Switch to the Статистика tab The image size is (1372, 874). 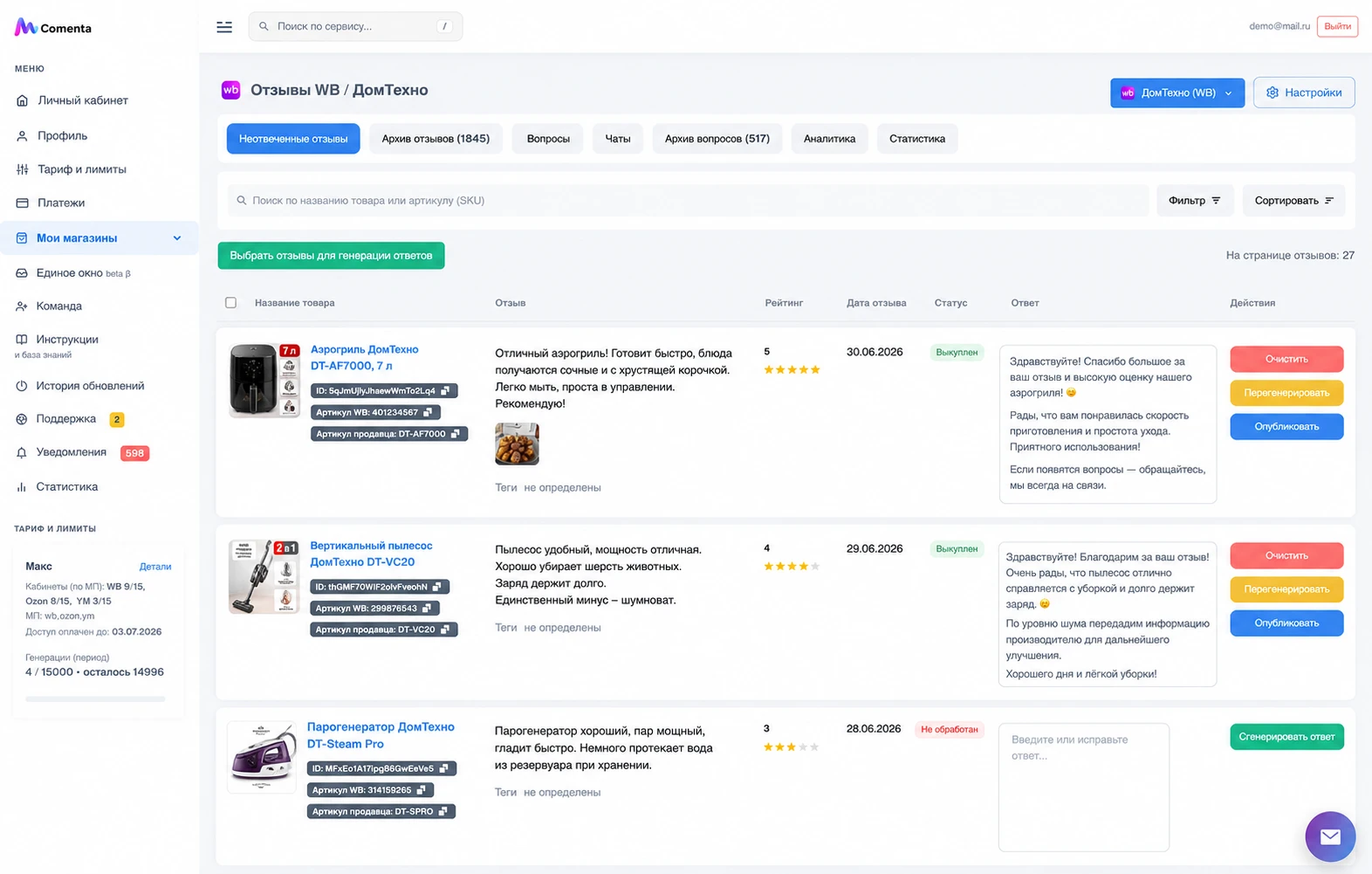[917, 139]
